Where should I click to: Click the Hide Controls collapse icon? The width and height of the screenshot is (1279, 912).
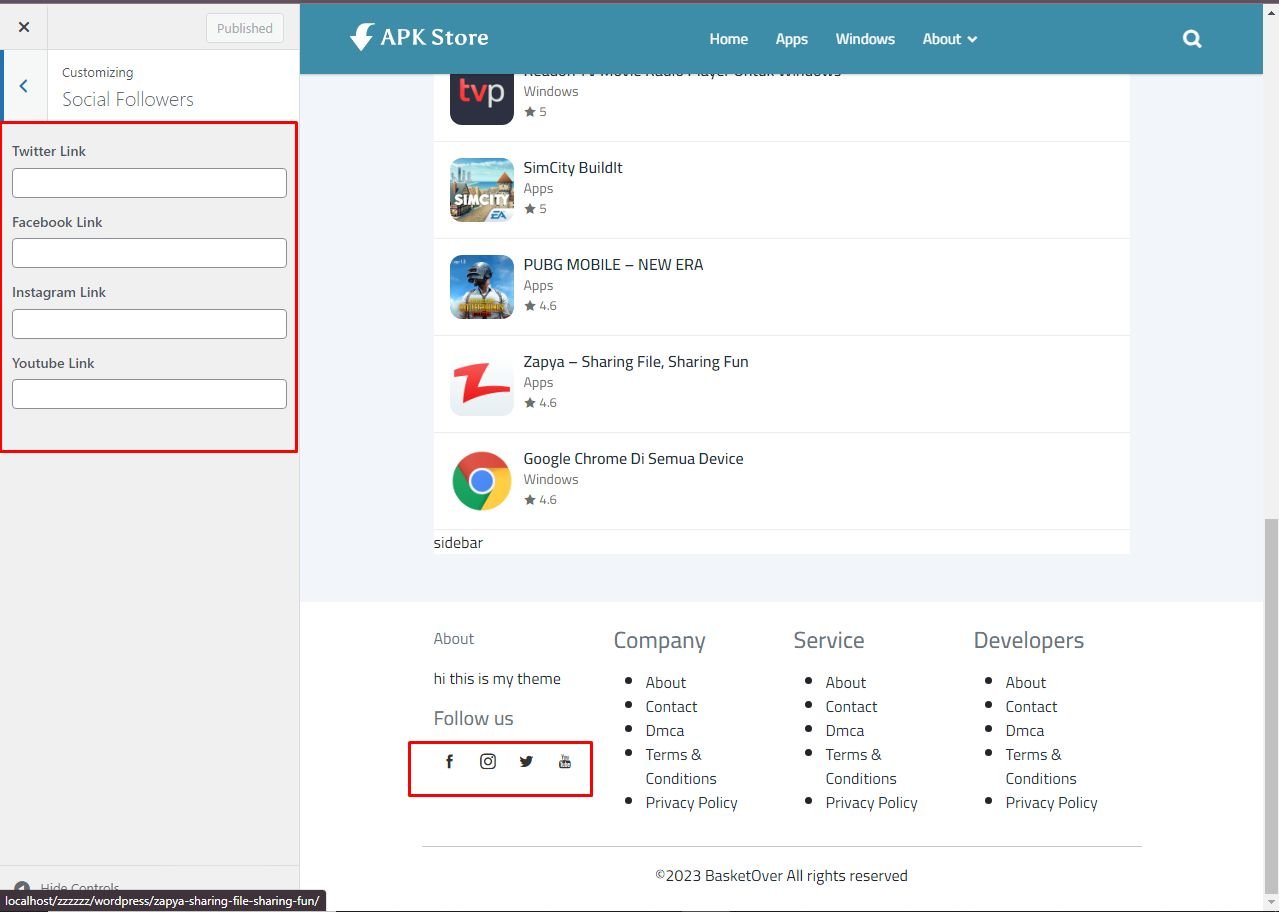point(22,888)
